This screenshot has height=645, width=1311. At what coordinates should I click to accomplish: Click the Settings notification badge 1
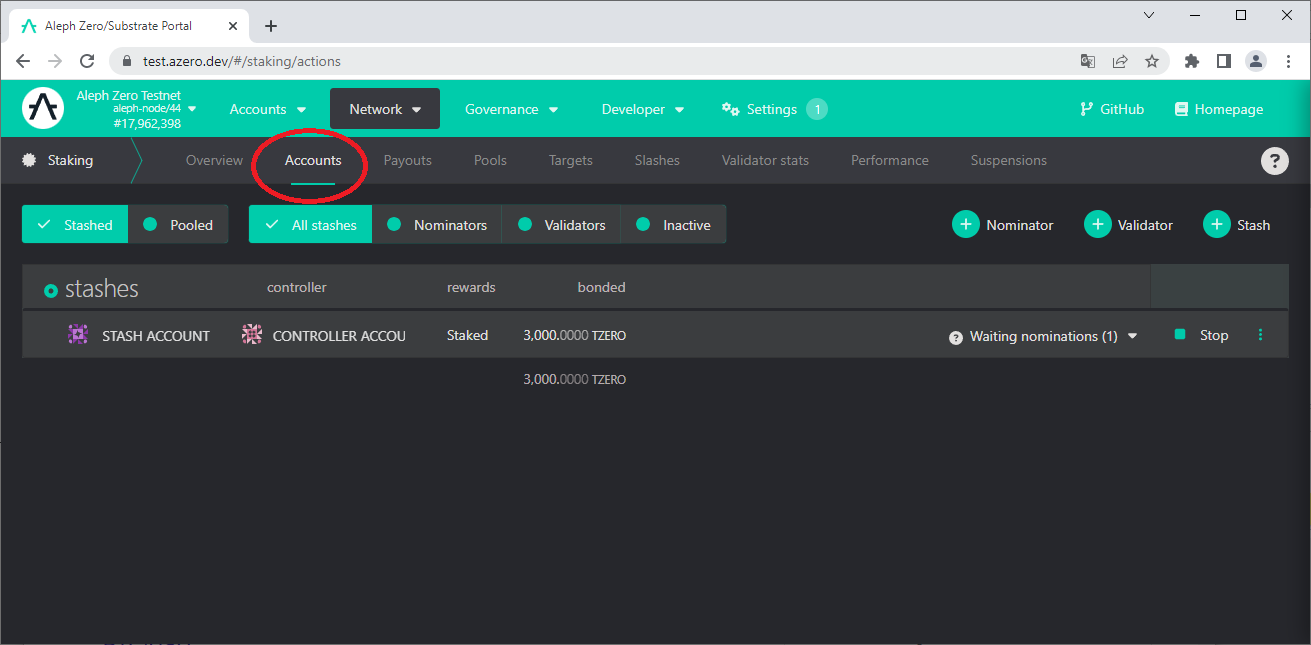(x=817, y=109)
